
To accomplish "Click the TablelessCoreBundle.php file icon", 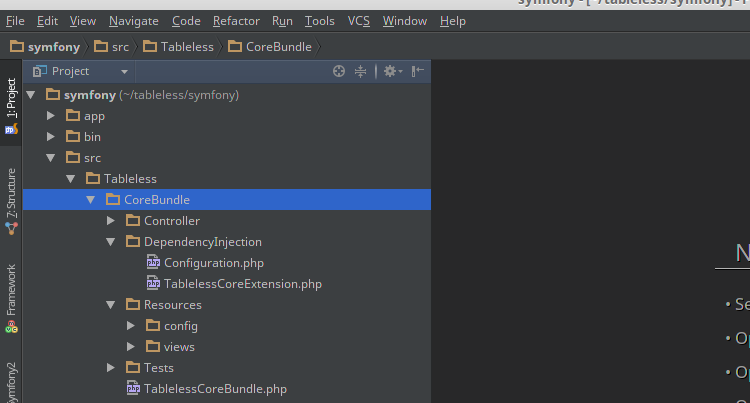I will [133, 388].
